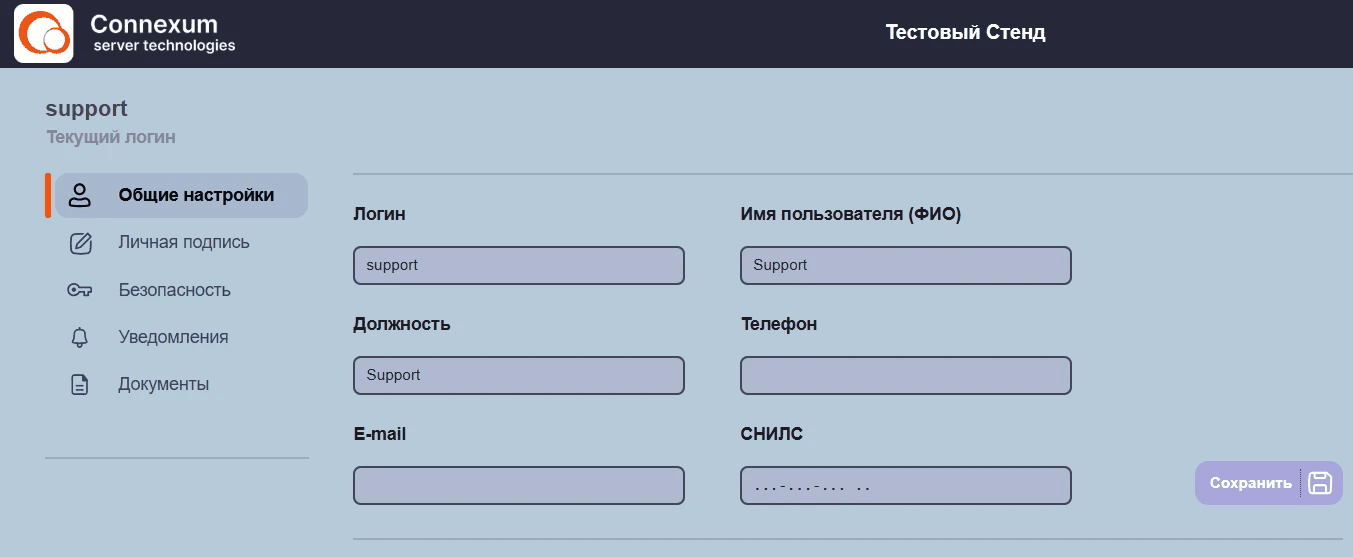
Task: Click the floppy disk save icon
Action: [x=1320, y=483]
